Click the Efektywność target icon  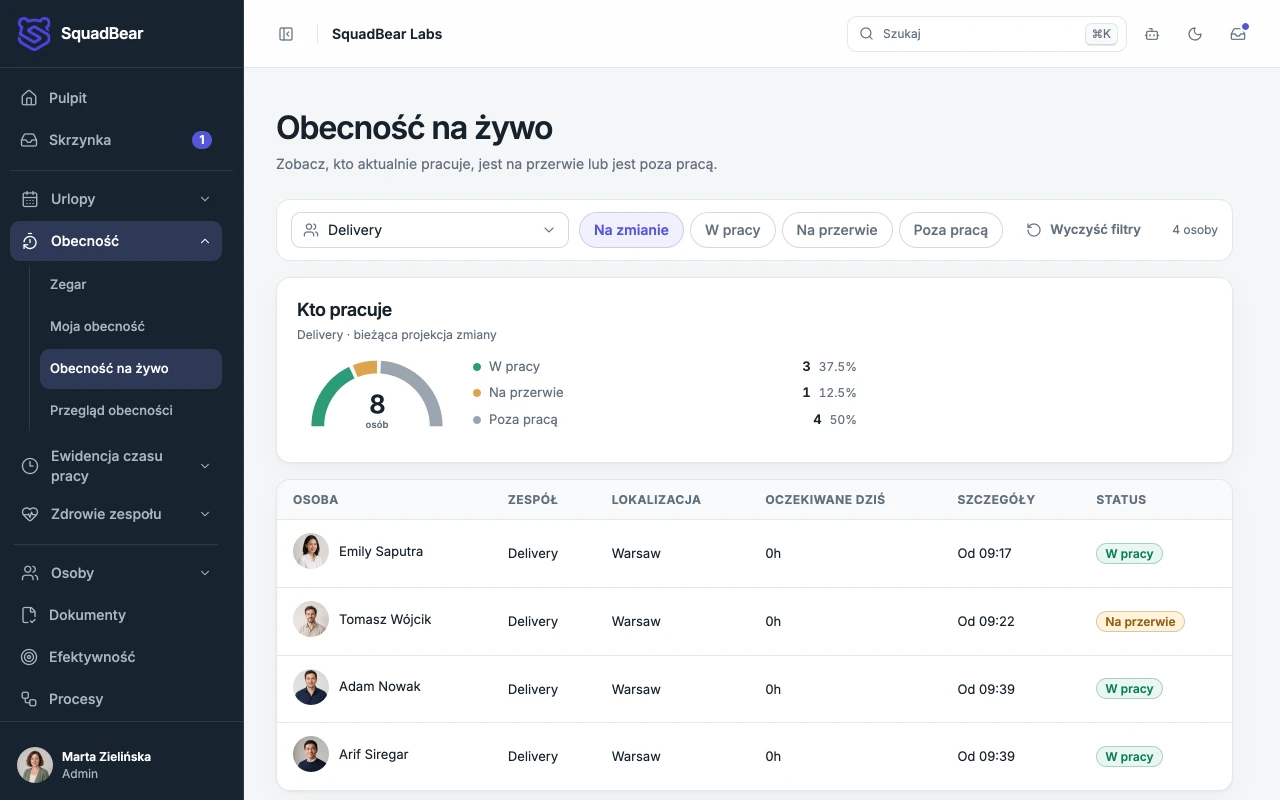pyautogui.click(x=29, y=657)
